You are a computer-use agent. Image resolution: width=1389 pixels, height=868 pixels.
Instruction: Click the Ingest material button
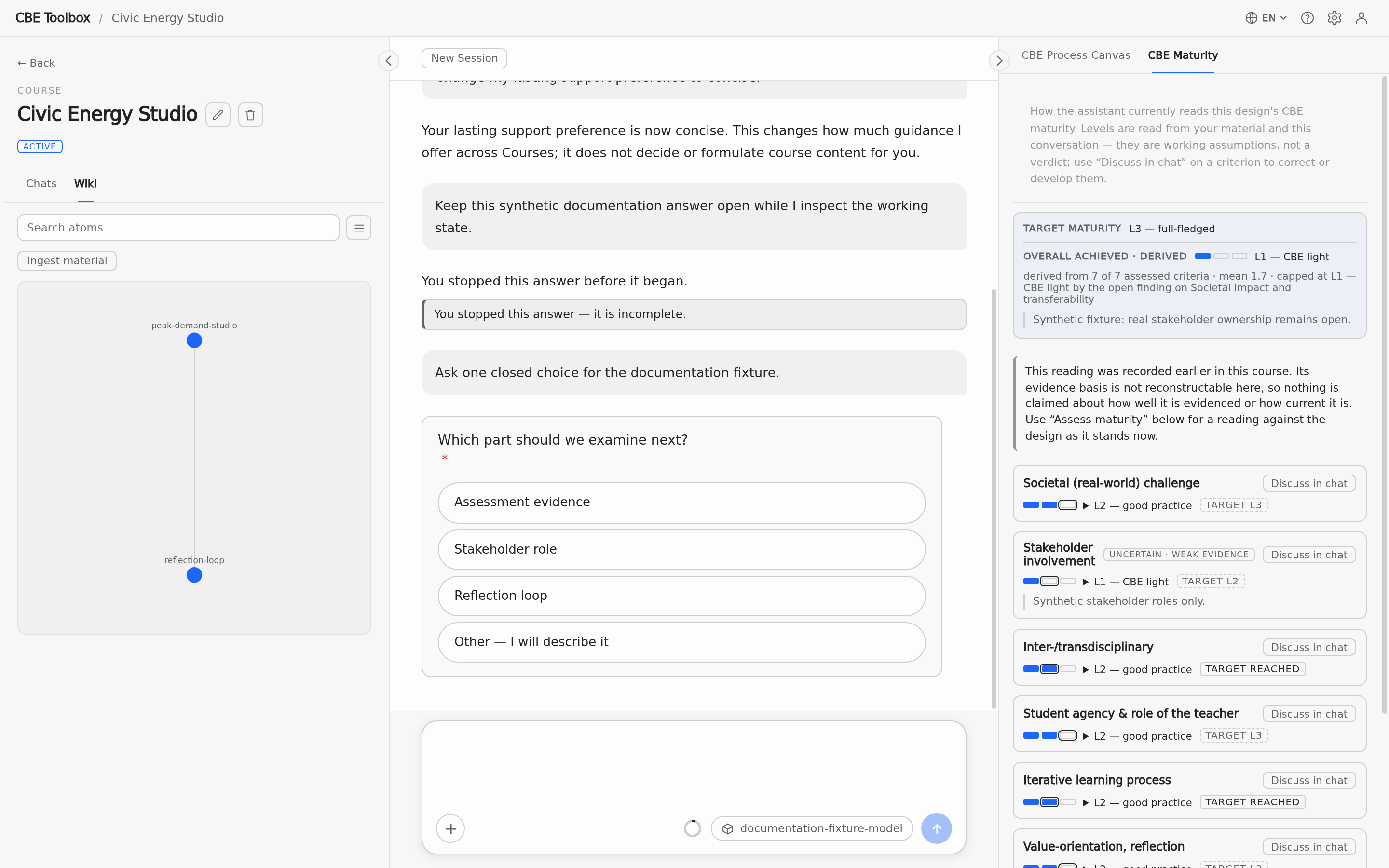(x=67, y=260)
